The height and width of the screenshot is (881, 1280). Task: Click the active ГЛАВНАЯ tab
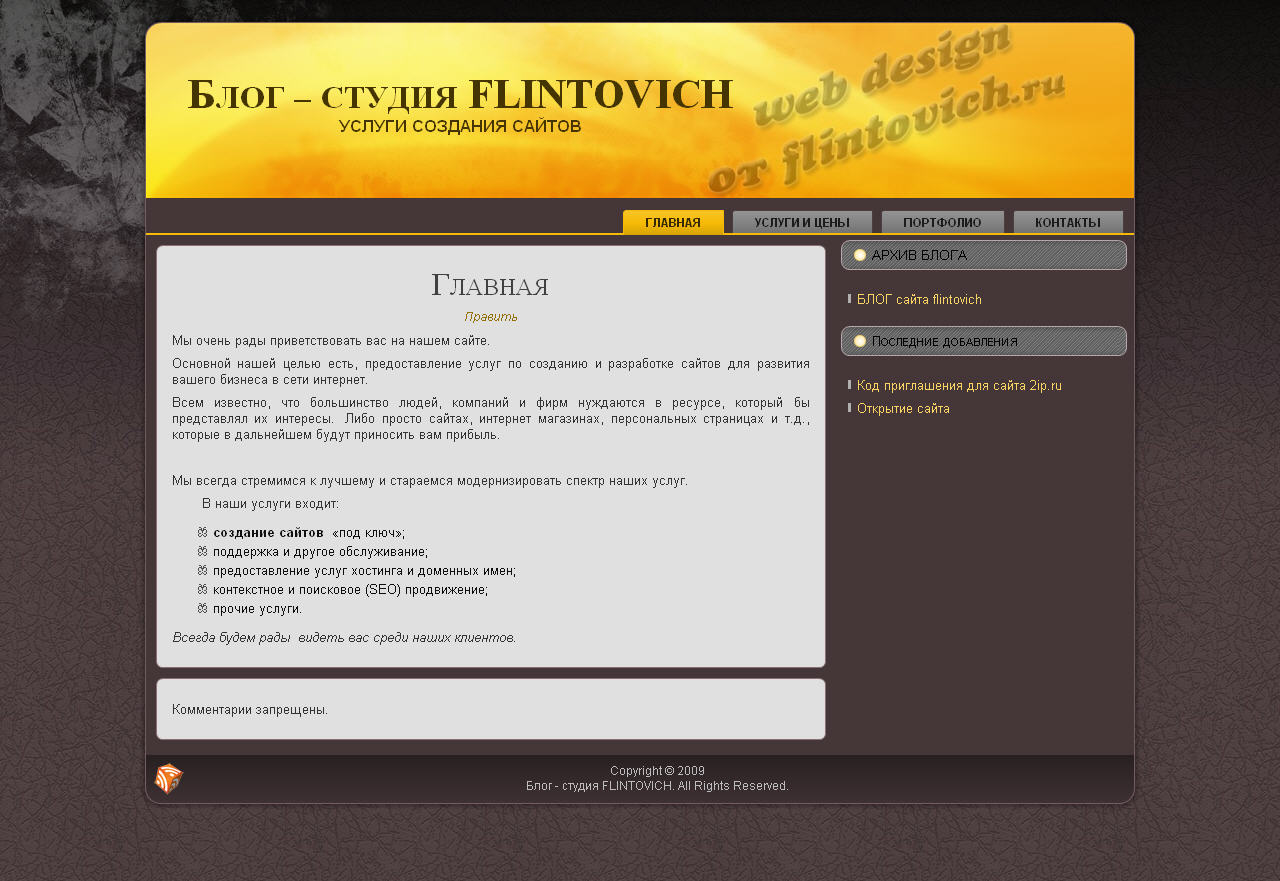point(673,221)
